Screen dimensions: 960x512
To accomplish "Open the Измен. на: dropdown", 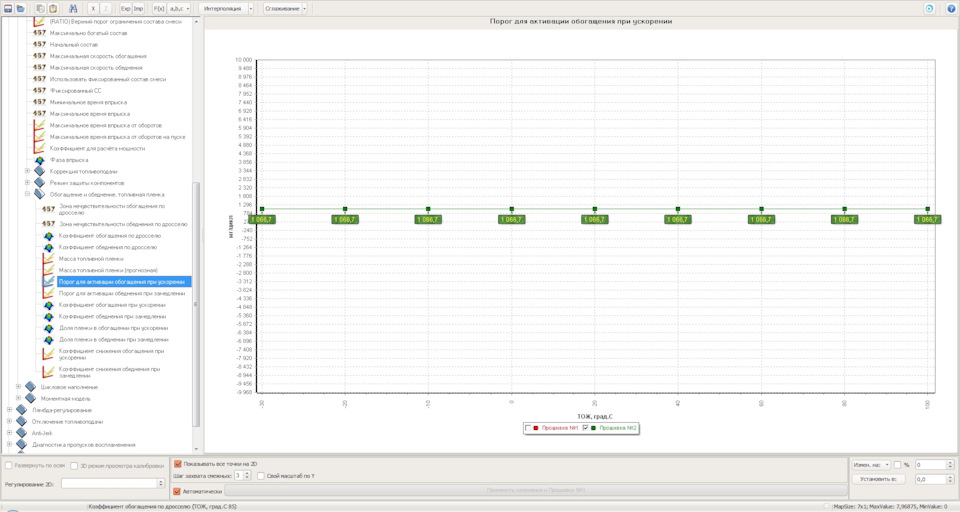I will click(871, 465).
